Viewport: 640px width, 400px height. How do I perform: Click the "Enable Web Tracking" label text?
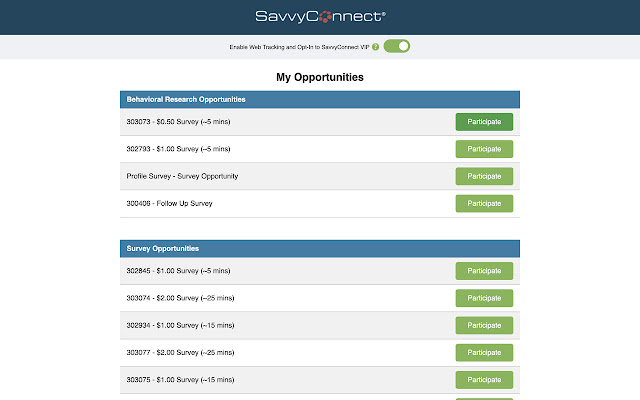298,46
